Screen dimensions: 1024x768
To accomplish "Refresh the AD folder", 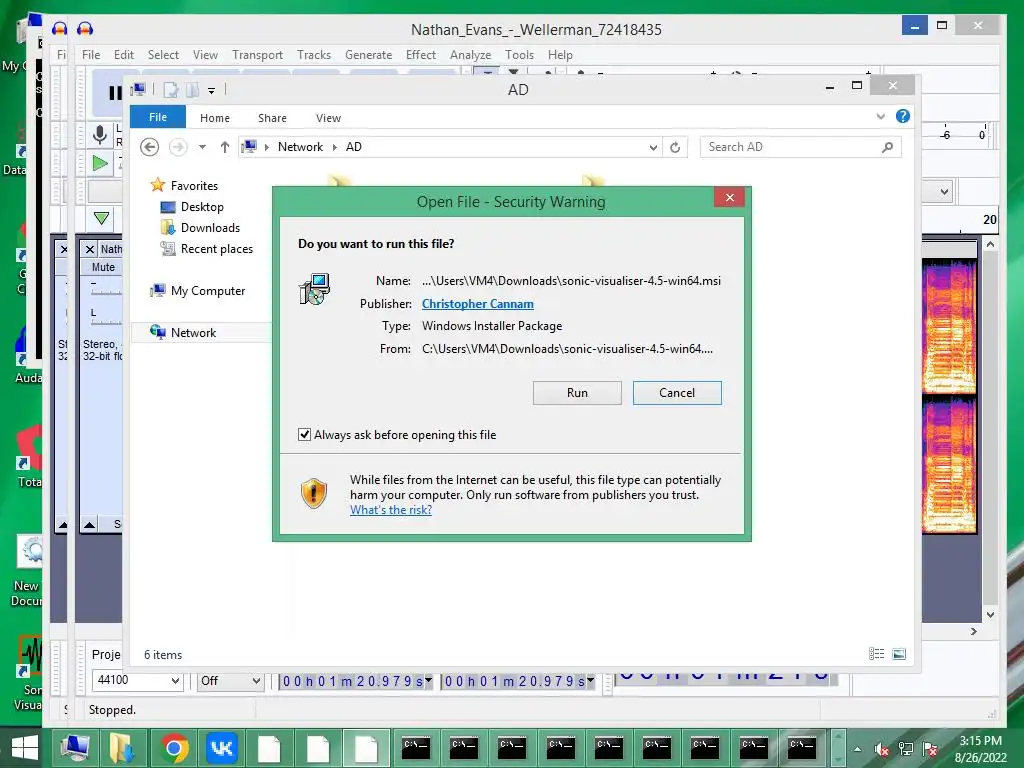I will [675, 148].
